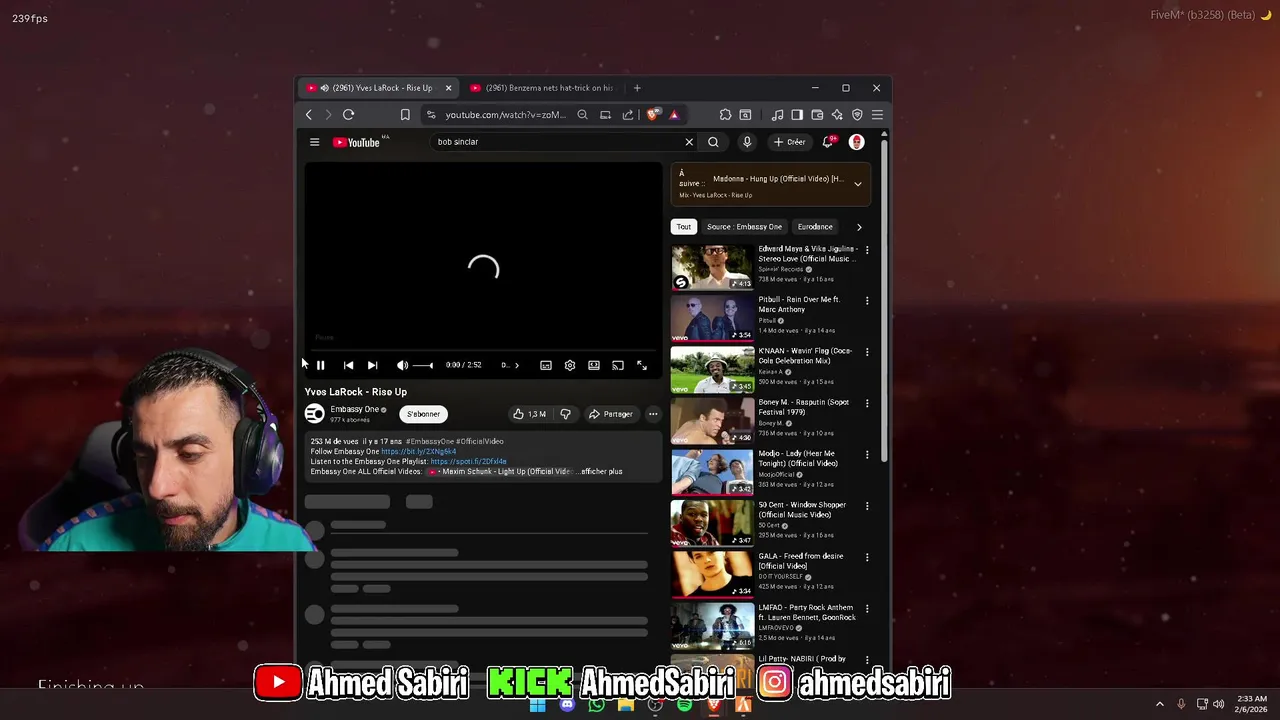Image resolution: width=1280 pixels, height=720 pixels.
Task: Dislike the video
Action: click(565, 414)
